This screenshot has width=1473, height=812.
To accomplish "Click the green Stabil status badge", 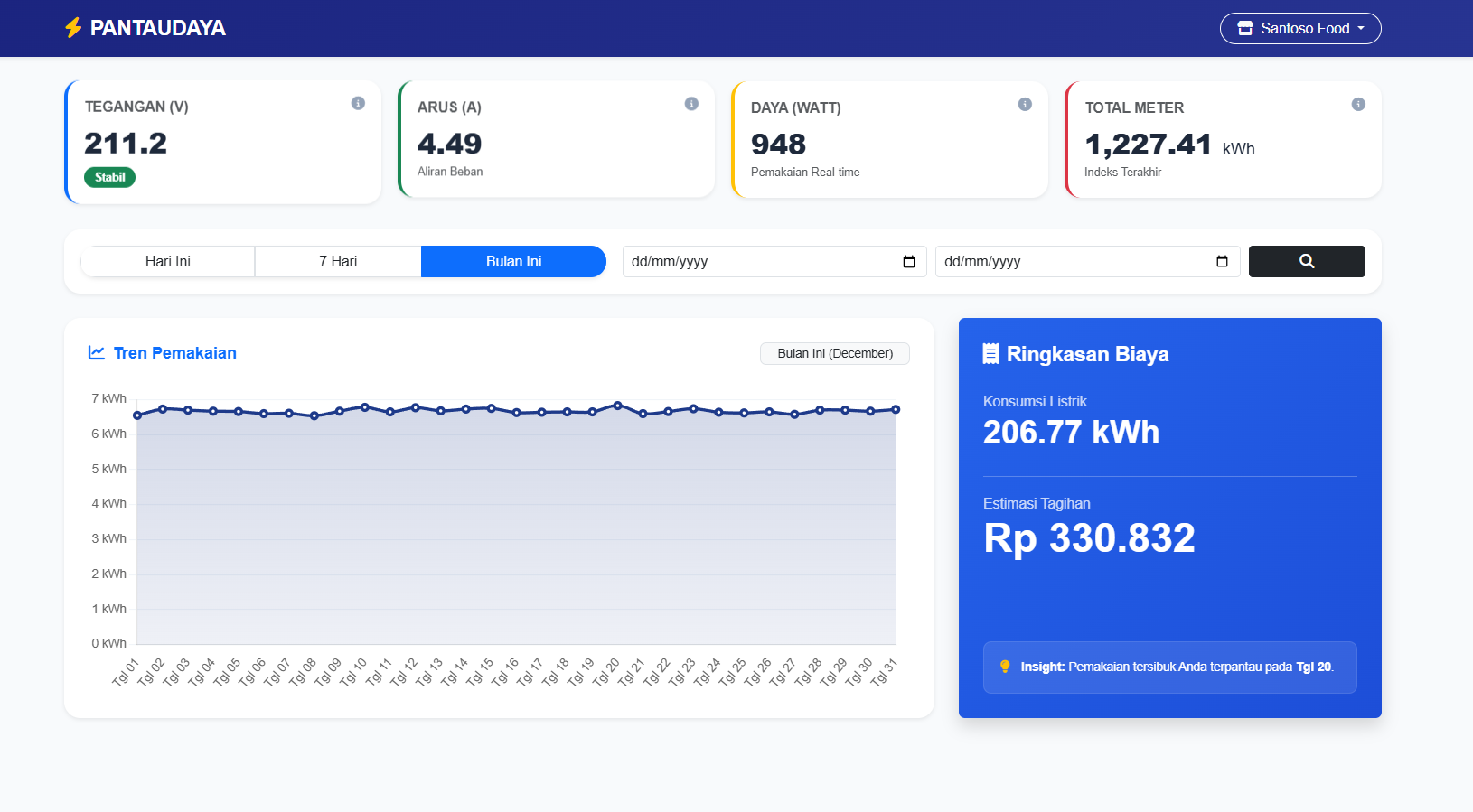I will click(x=110, y=177).
